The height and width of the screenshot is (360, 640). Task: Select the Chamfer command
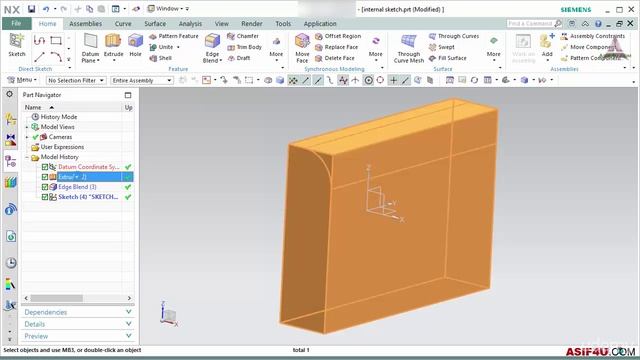coord(243,36)
